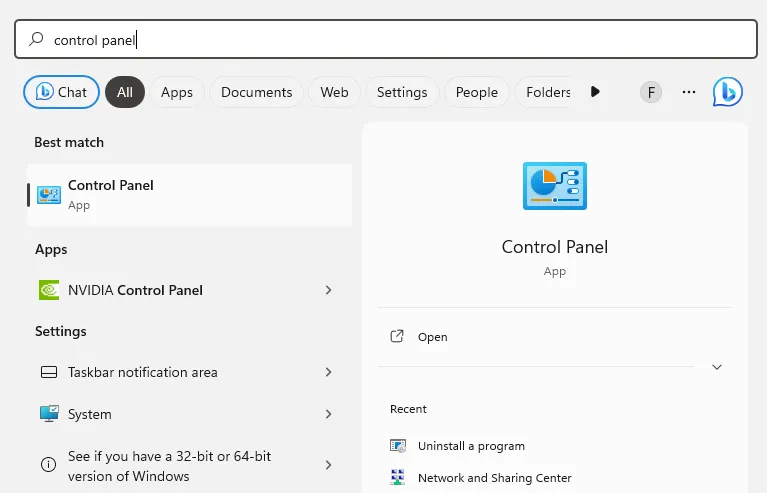Select the Apps filter tab
Image resolution: width=767 pixels, height=493 pixels.
177,92
